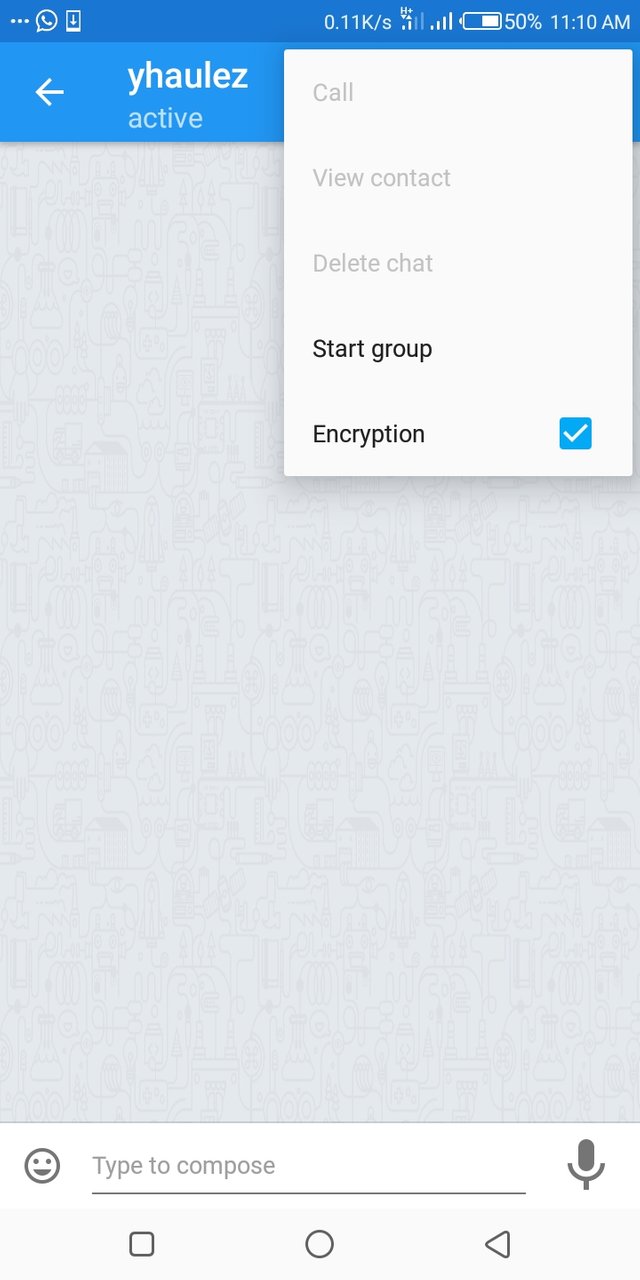Tap the active status text

[x=165, y=118]
